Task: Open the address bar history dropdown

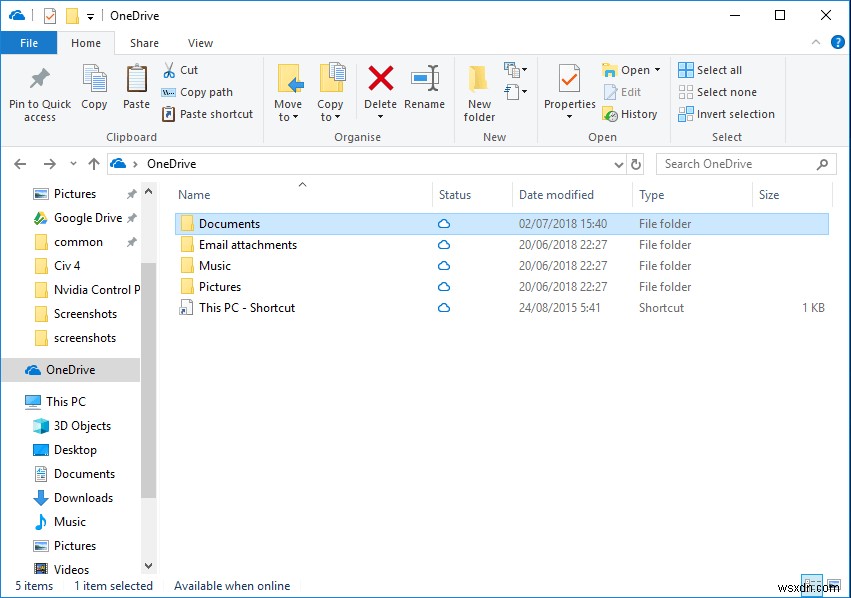Action: coord(620,163)
